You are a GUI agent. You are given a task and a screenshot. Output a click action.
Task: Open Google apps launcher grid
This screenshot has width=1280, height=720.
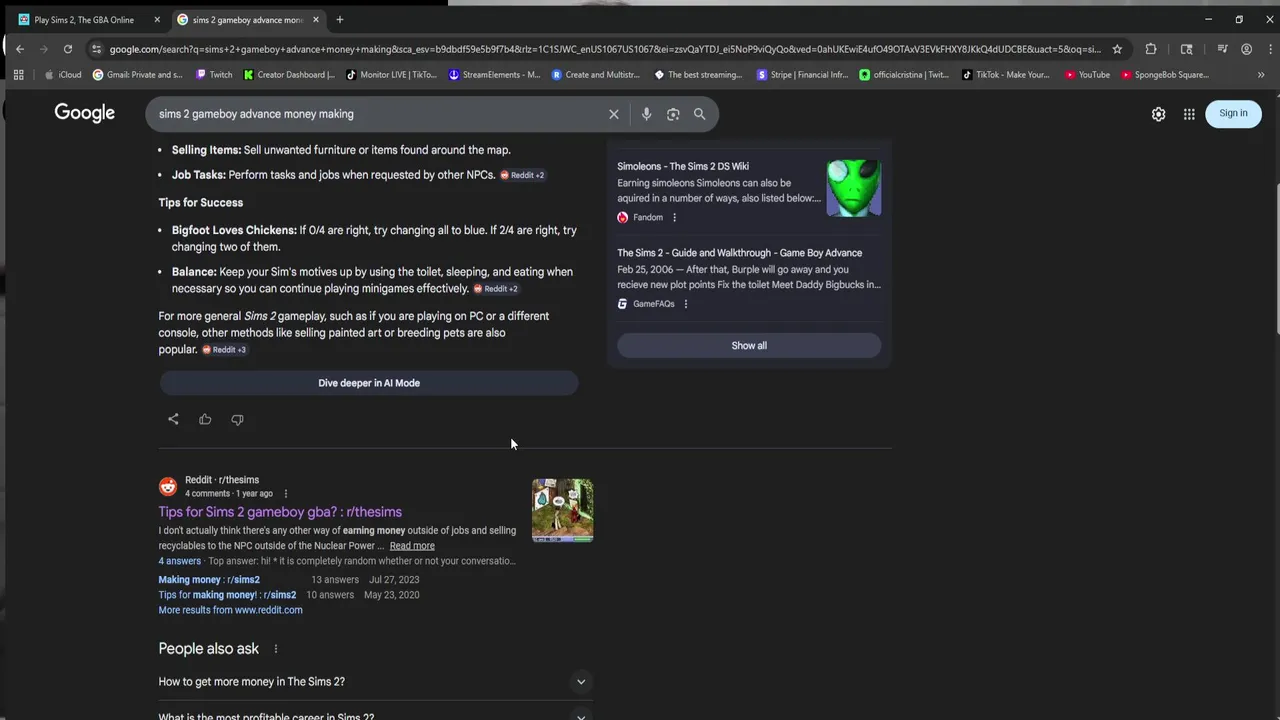coord(1189,114)
